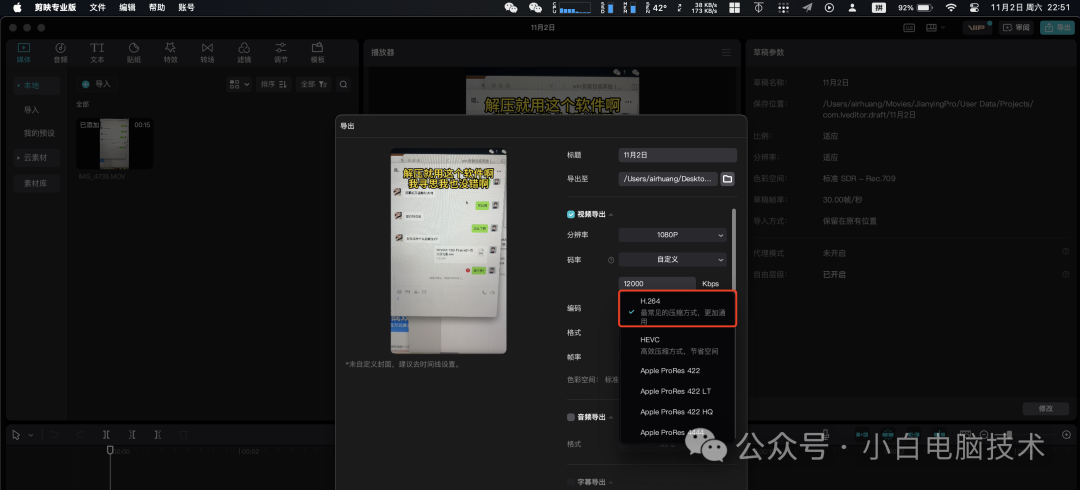1080x490 pixels.
Task: Click the export cover preview image
Action: pyautogui.click(x=448, y=251)
